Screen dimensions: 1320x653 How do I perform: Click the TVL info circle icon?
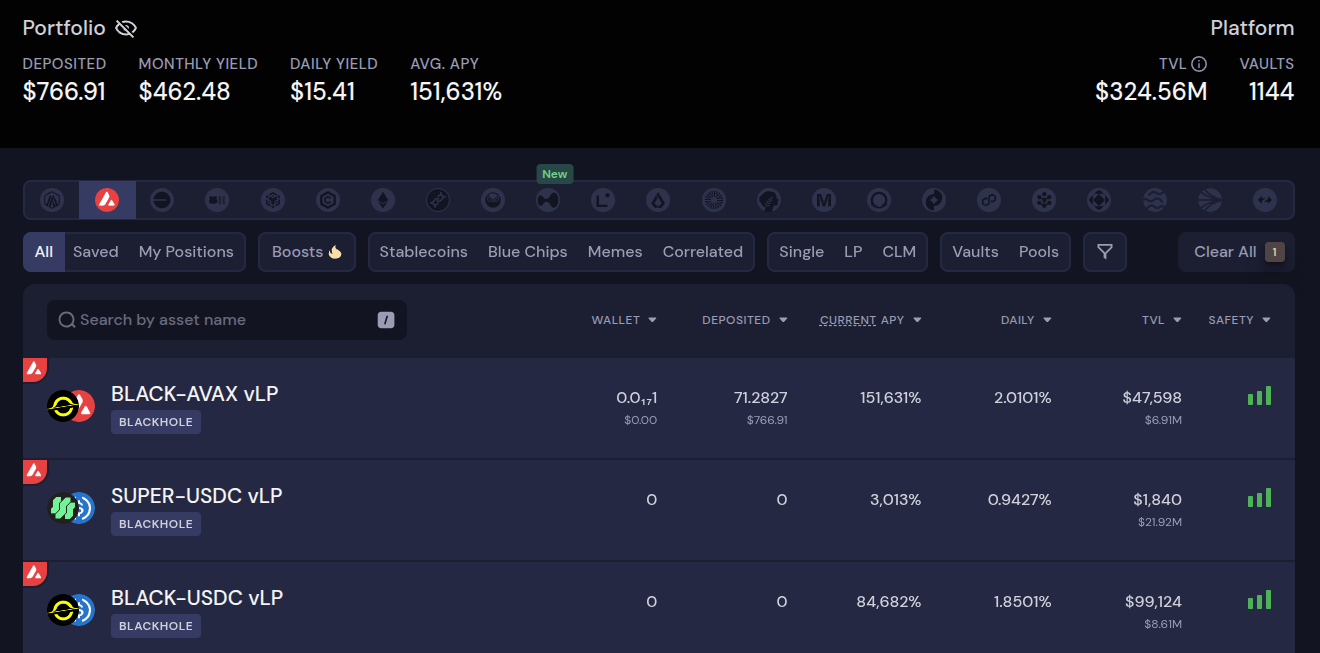click(x=1200, y=64)
